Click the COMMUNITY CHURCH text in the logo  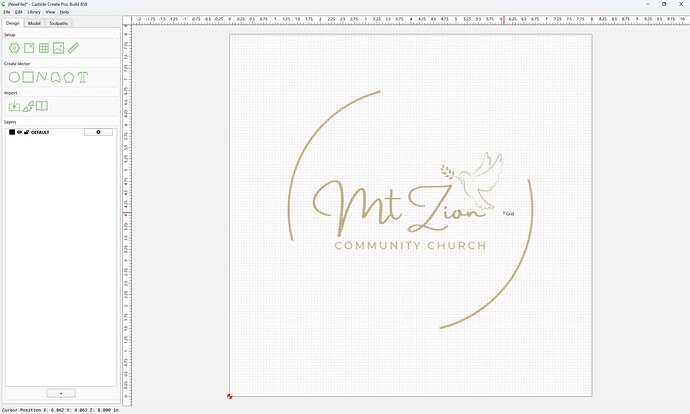(410, 245)
